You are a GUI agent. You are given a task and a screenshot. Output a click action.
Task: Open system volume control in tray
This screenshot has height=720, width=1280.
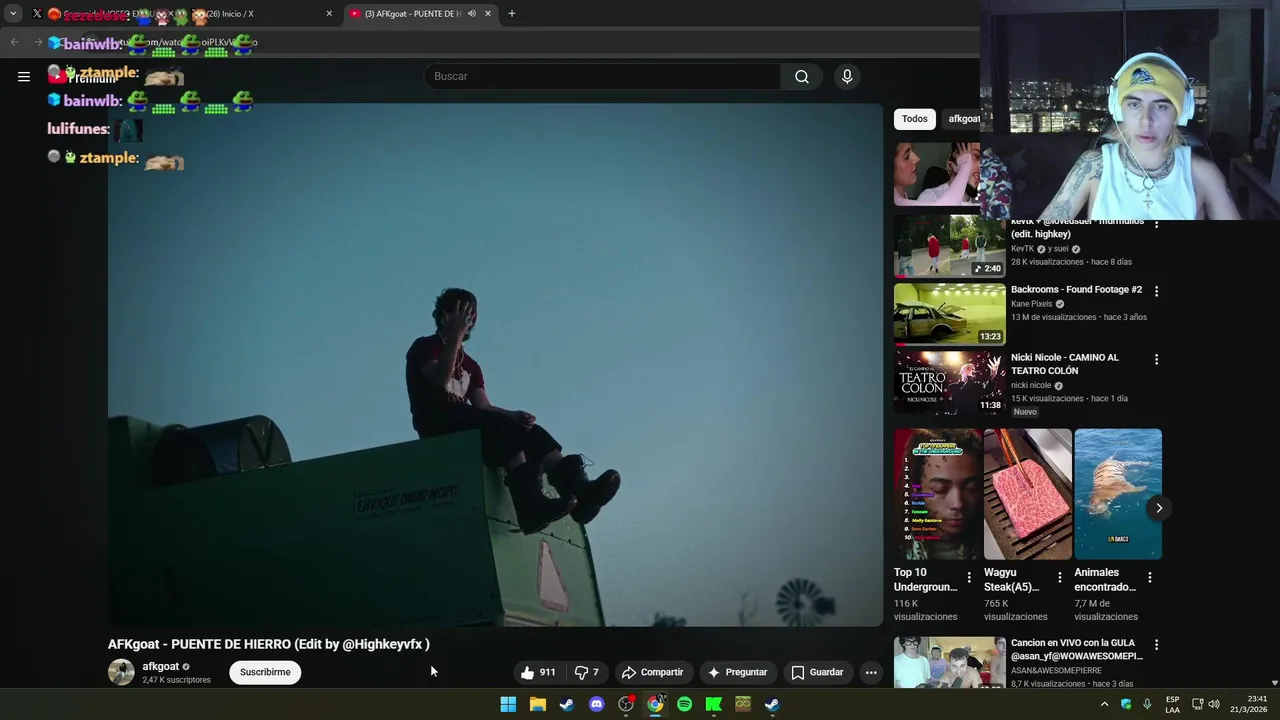[1214, 704]
